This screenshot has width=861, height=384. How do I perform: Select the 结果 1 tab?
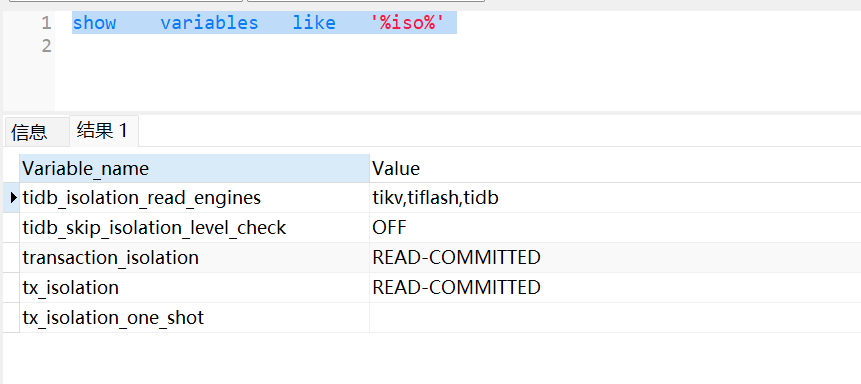coord(103,131)
